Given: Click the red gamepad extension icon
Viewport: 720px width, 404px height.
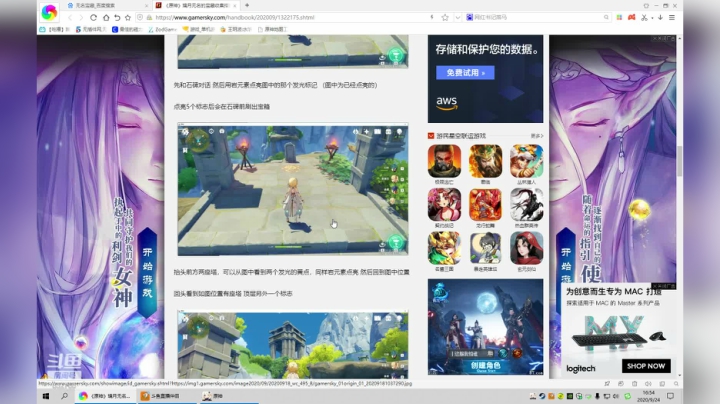Looking at the screenshot, I should tap(632, 17).
